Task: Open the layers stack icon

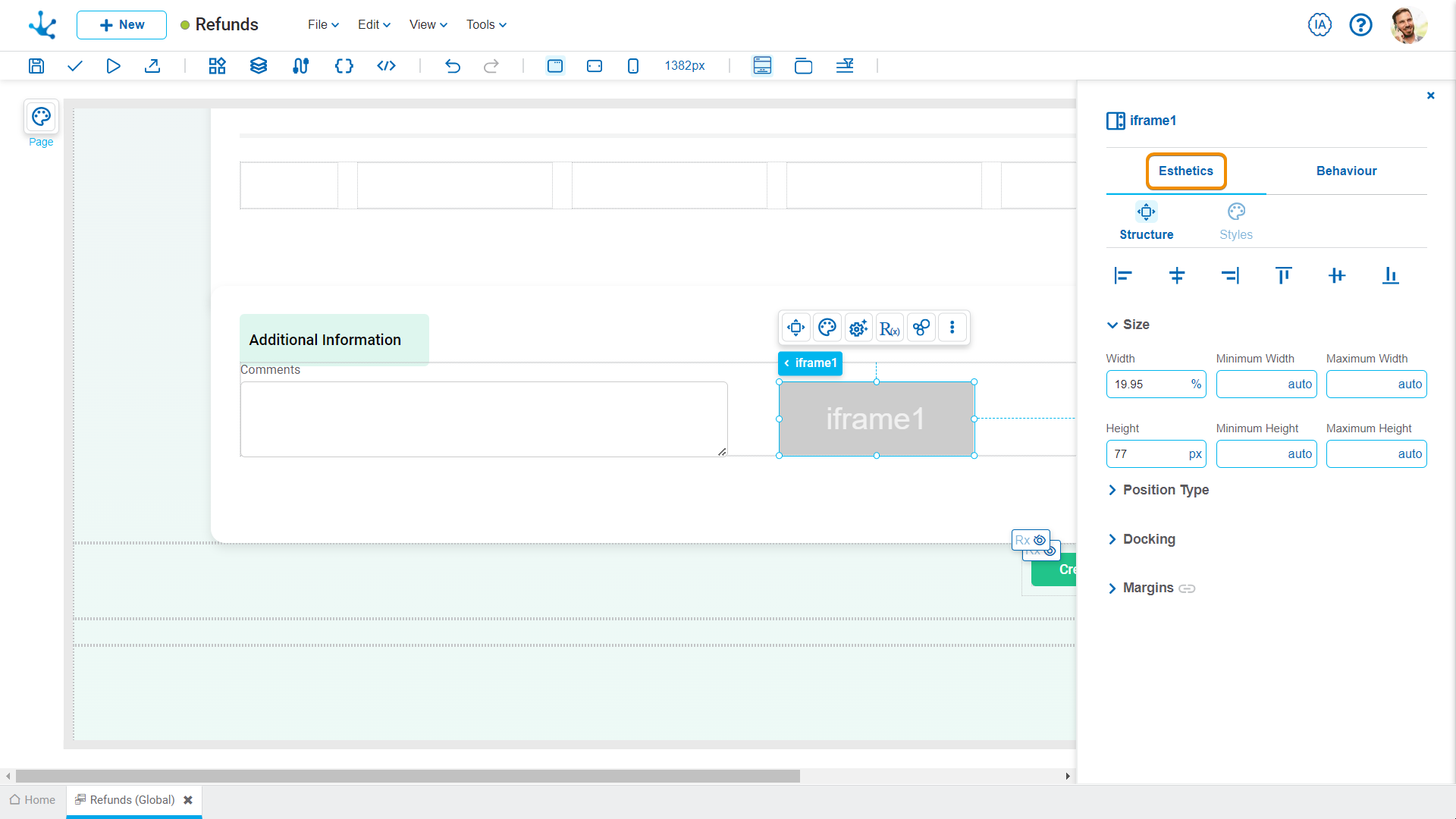Action: [259, 66]
